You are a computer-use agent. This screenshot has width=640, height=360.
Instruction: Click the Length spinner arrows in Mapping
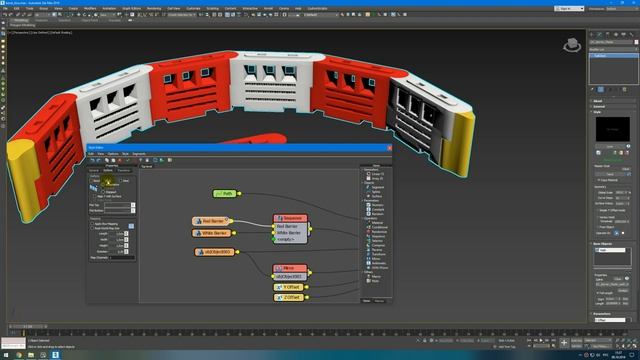click(x=126, y=234)
